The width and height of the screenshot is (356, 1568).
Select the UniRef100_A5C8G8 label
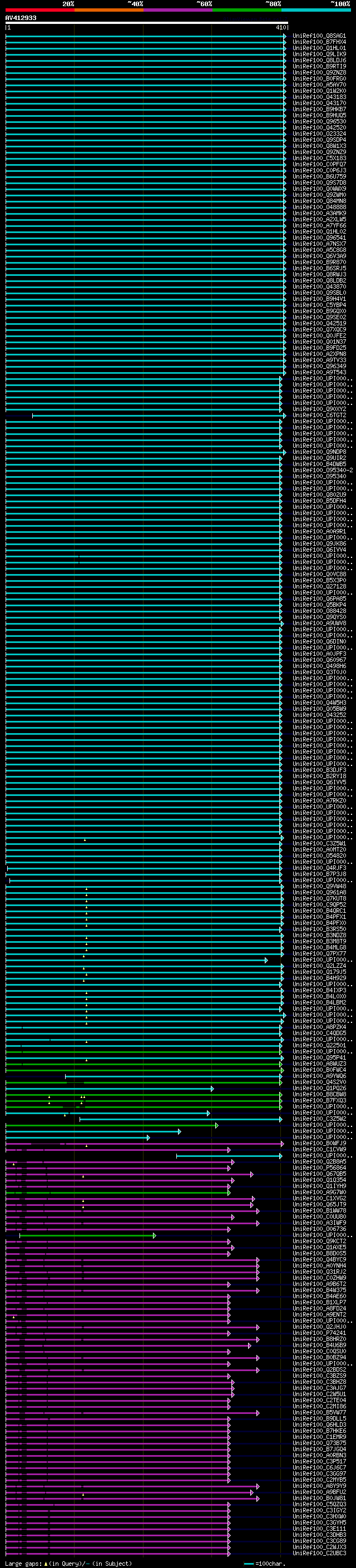click(x=319, y=250)
